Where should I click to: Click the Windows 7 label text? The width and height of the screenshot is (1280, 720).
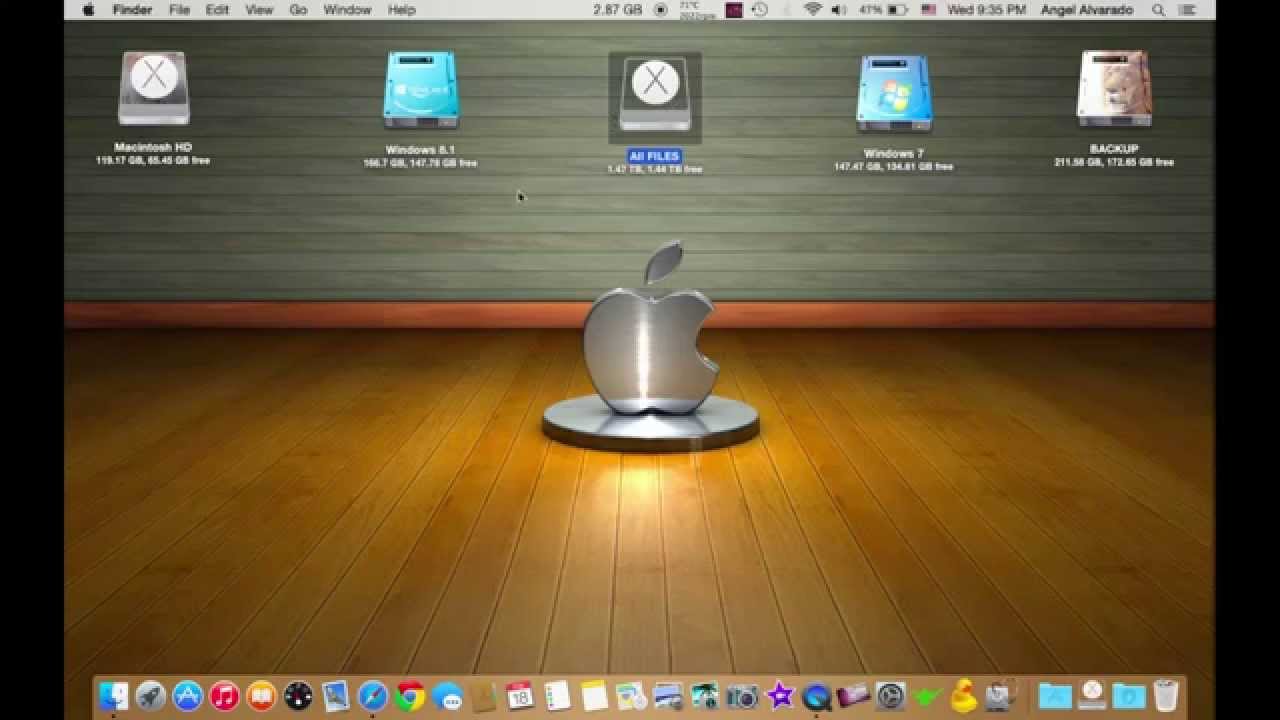[x=894, y=154]
